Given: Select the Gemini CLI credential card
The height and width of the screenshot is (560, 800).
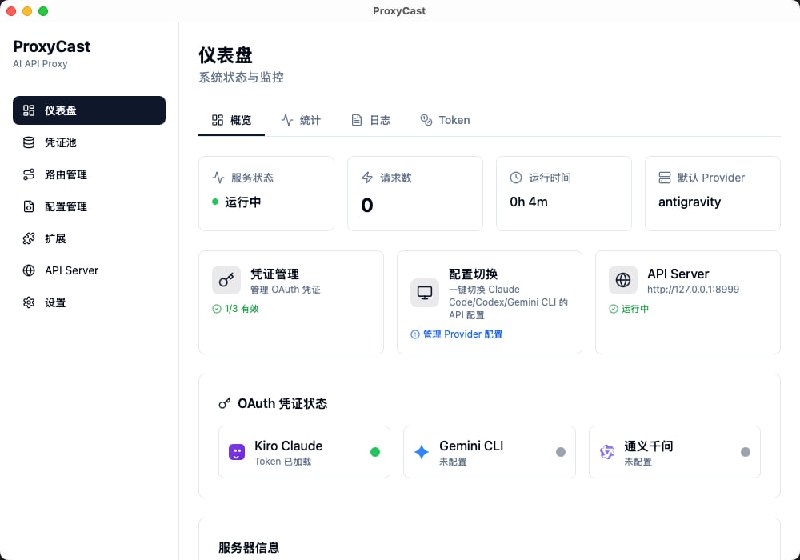Looking at the screenshot, I should coord(489,452).
